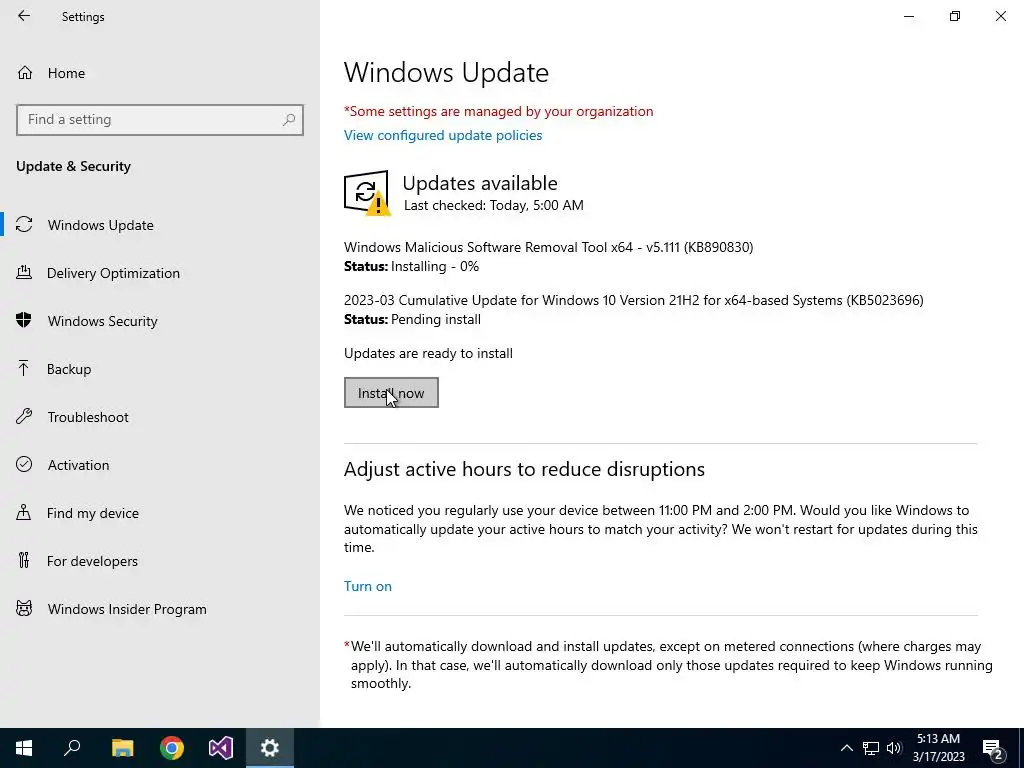The width and height of the screenshot is (1024, 768).
Task: Go to Settings Home
Action: [66, 73]
